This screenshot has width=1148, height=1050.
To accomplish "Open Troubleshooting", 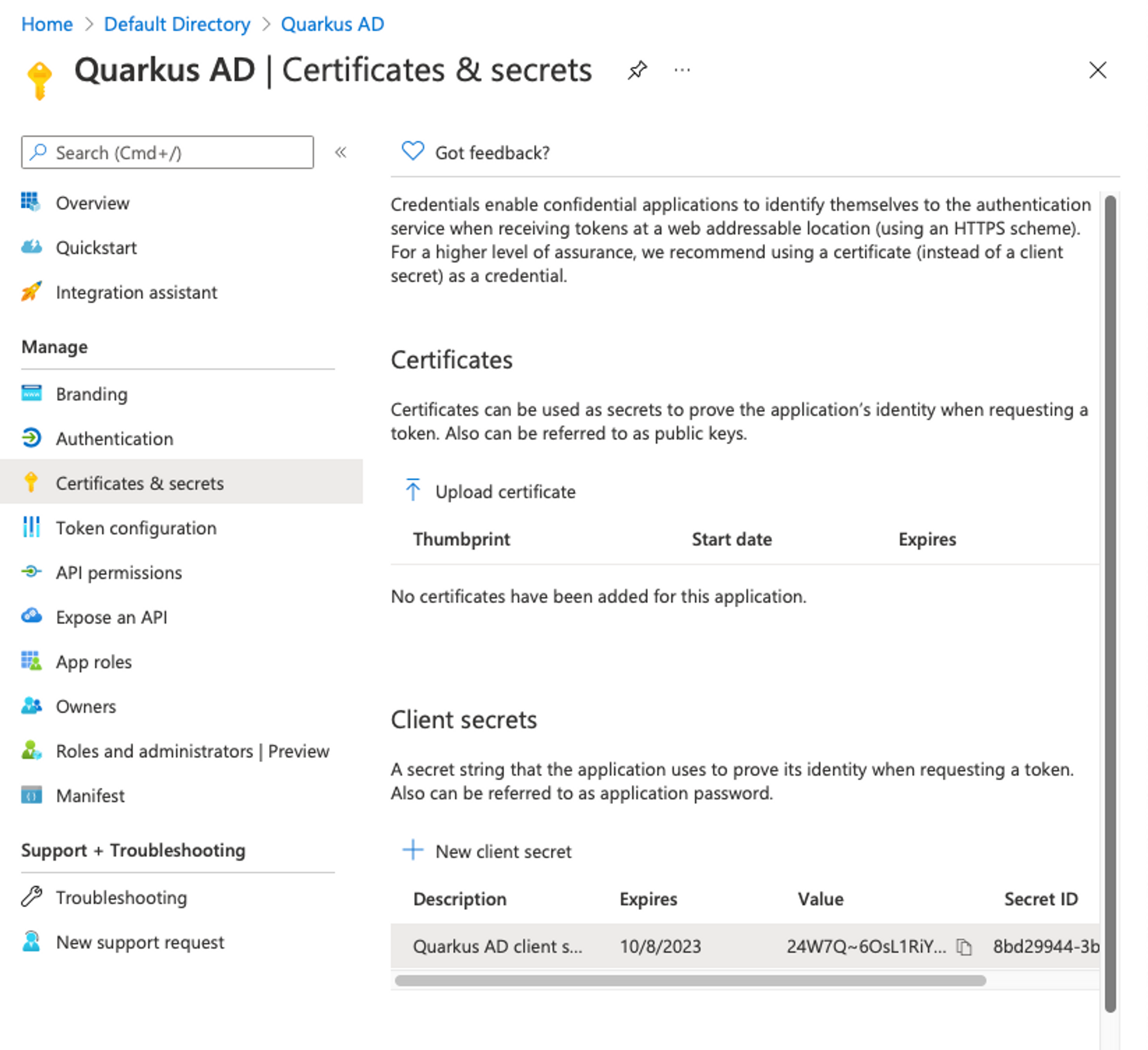I will click(121, 898).
